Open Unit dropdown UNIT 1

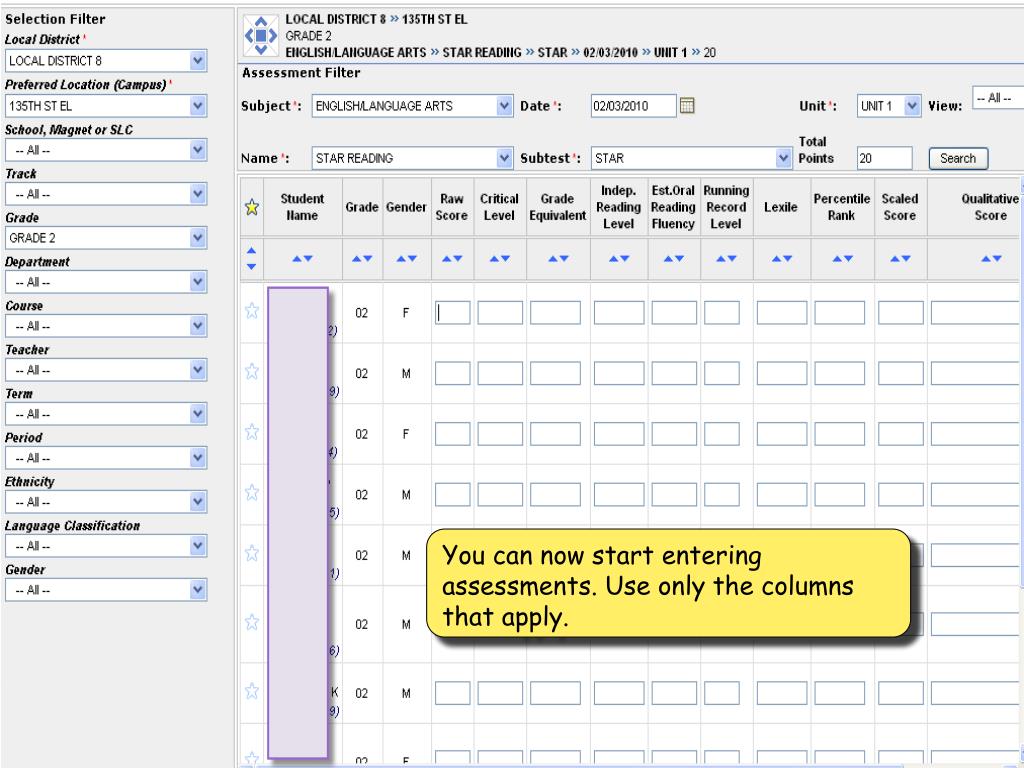point(889,106)
